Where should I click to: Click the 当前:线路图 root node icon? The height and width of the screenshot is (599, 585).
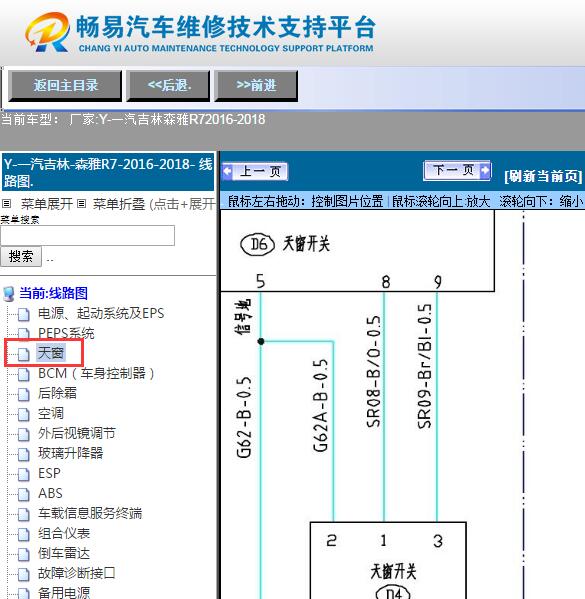(8, 294)
